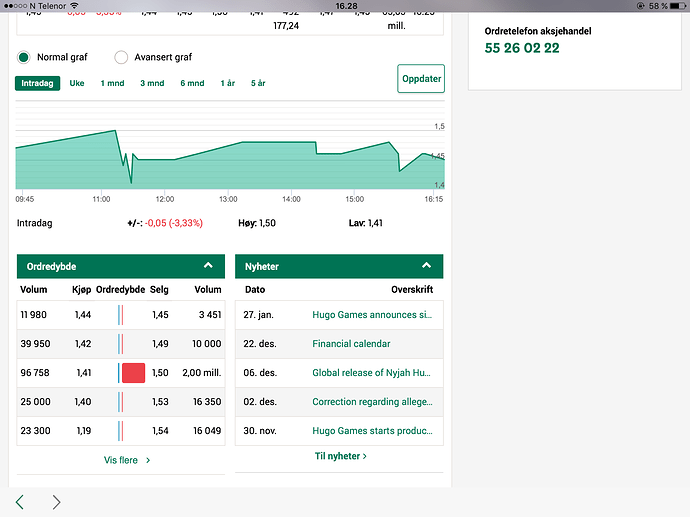Click sell volume 2,00 mill.
The height and width of the screenshot is (517, 690).
point(202,373)
